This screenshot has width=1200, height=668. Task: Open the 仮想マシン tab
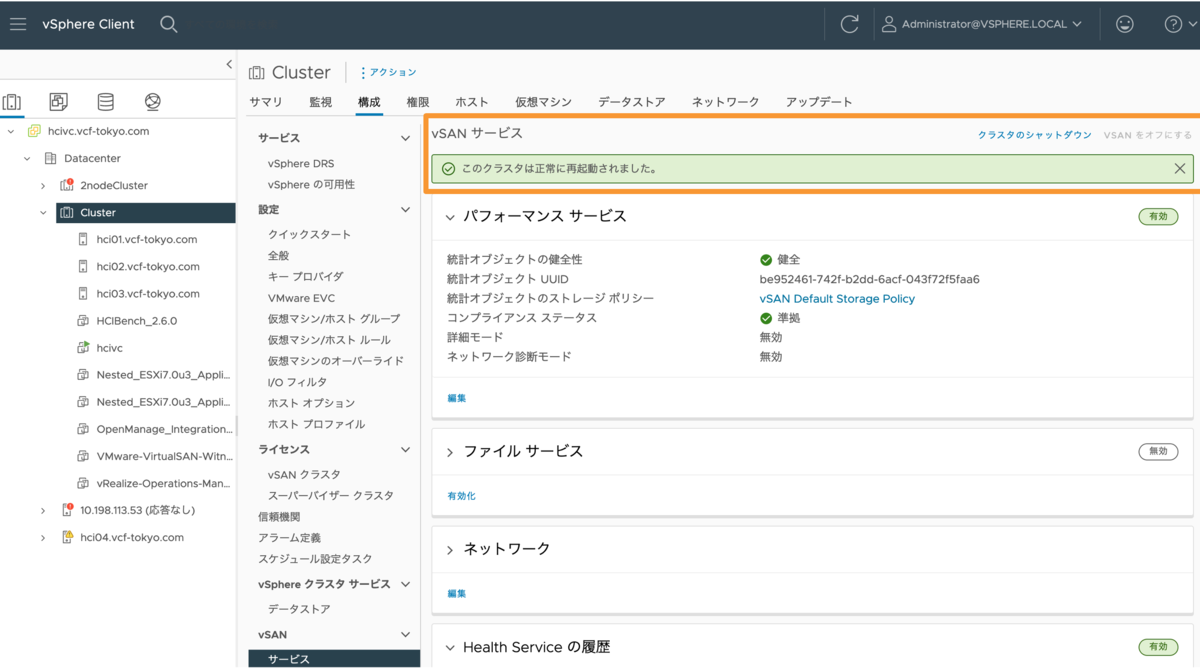[543, 102]
